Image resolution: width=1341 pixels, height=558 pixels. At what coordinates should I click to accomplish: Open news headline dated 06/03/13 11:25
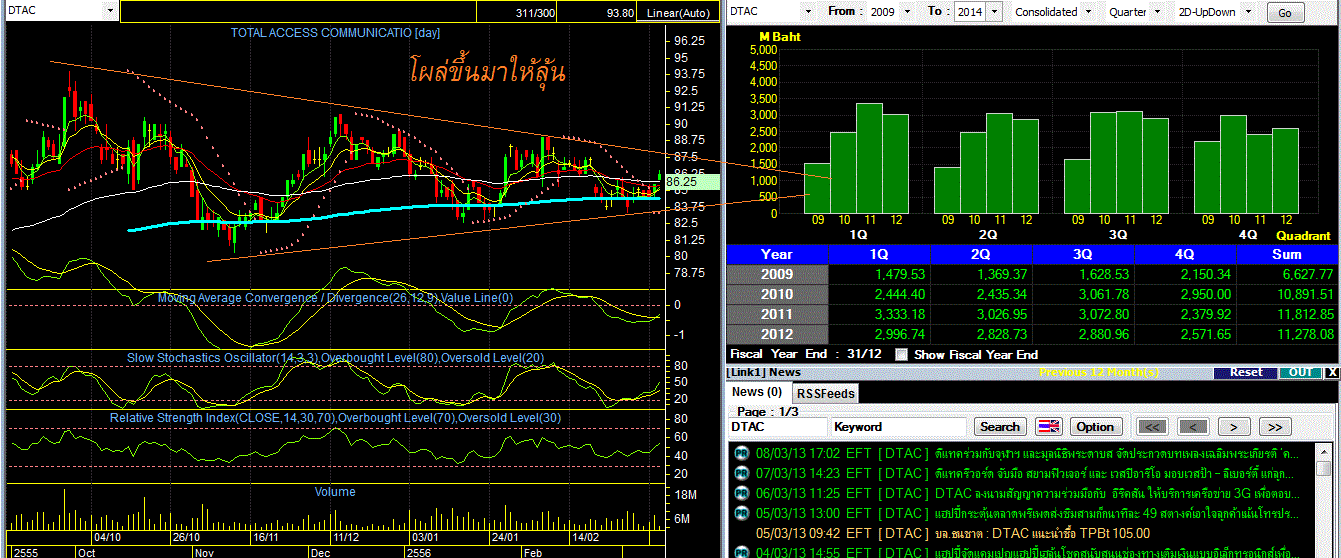[1027, 493]
